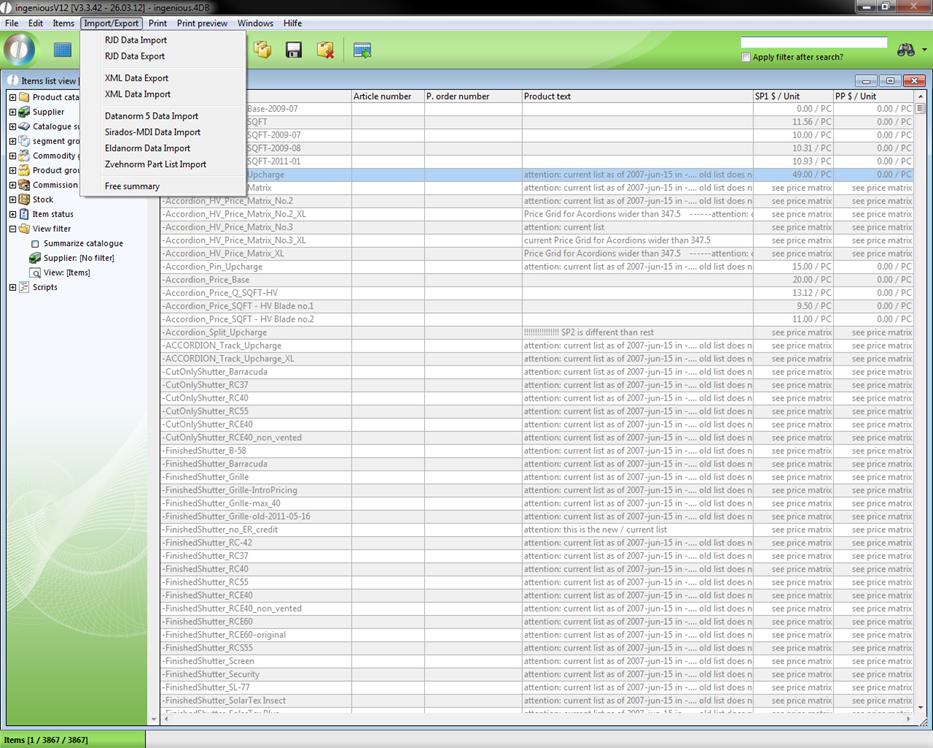The image size is (933, 748).
Task: Click the Supplier: [No filter] entry
Action: click(x=78, y=258)
